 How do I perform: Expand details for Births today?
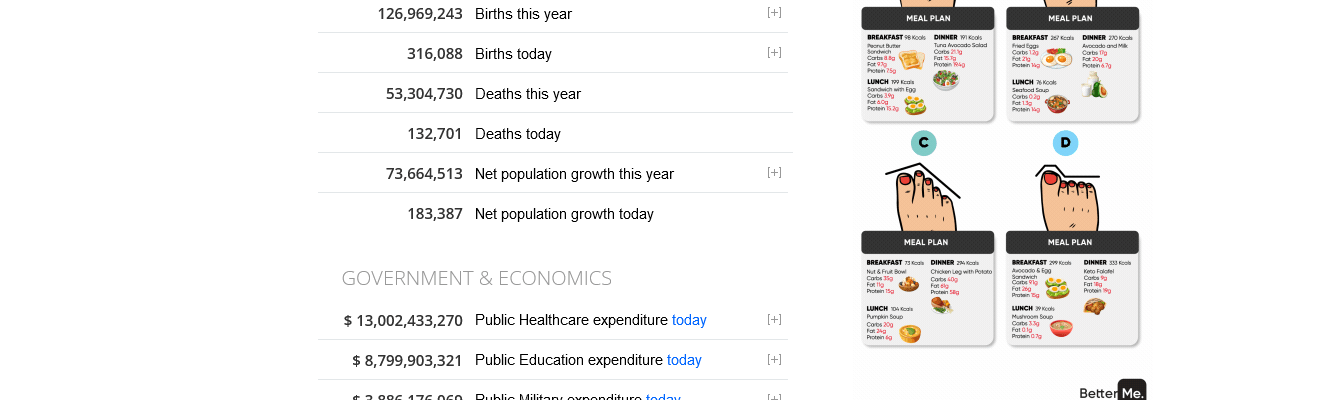774,52
